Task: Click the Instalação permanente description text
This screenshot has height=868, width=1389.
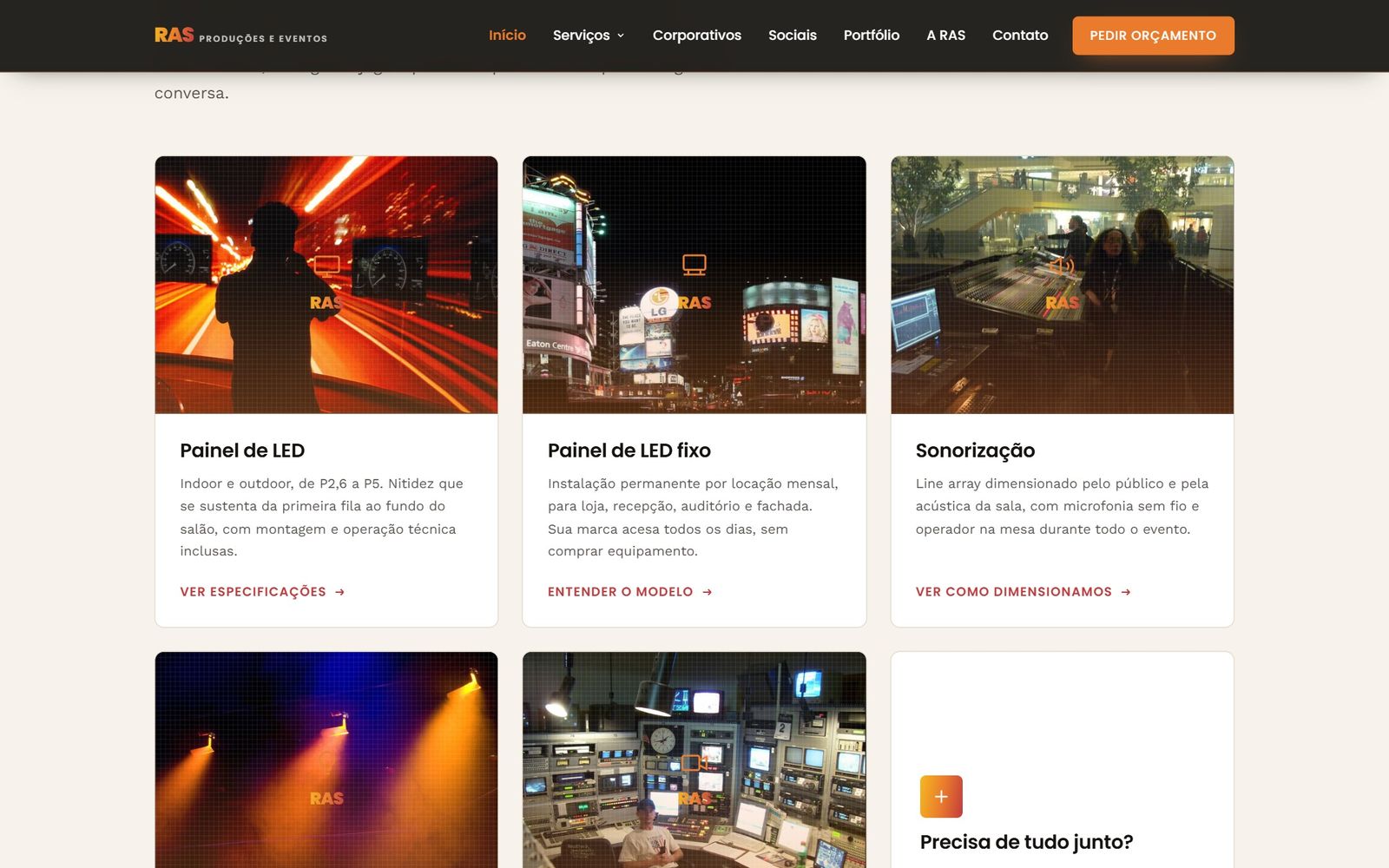Action: (x=694, y=517)
